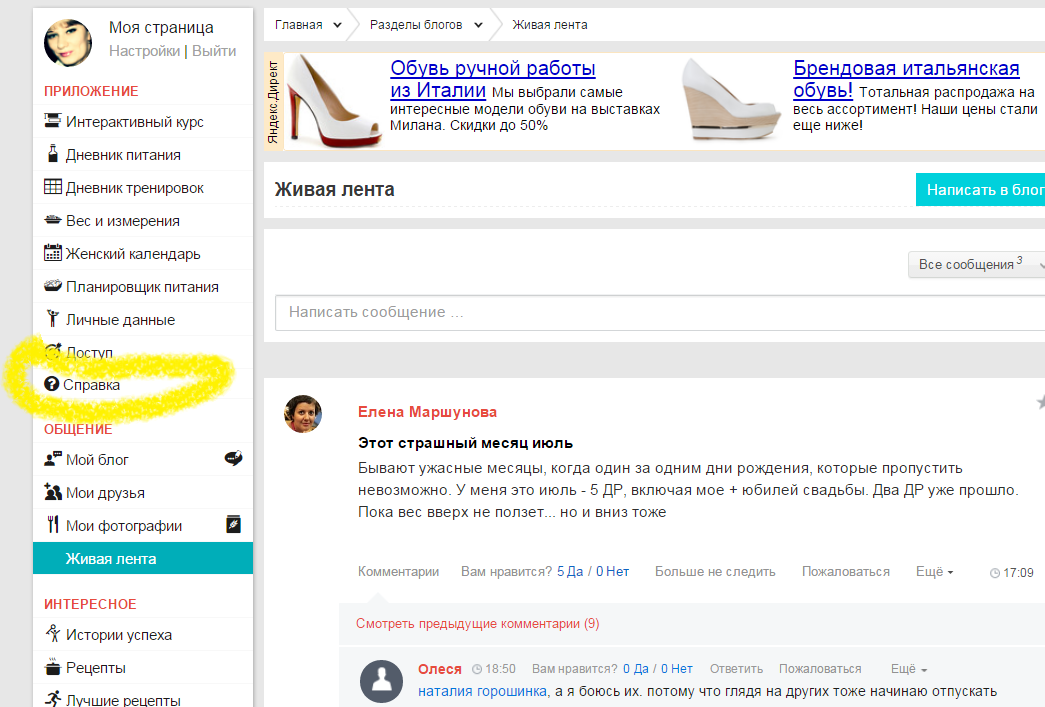1045x707 pixels.
Task: Click the Мои друзья people icon
Action: click(53, 492)
